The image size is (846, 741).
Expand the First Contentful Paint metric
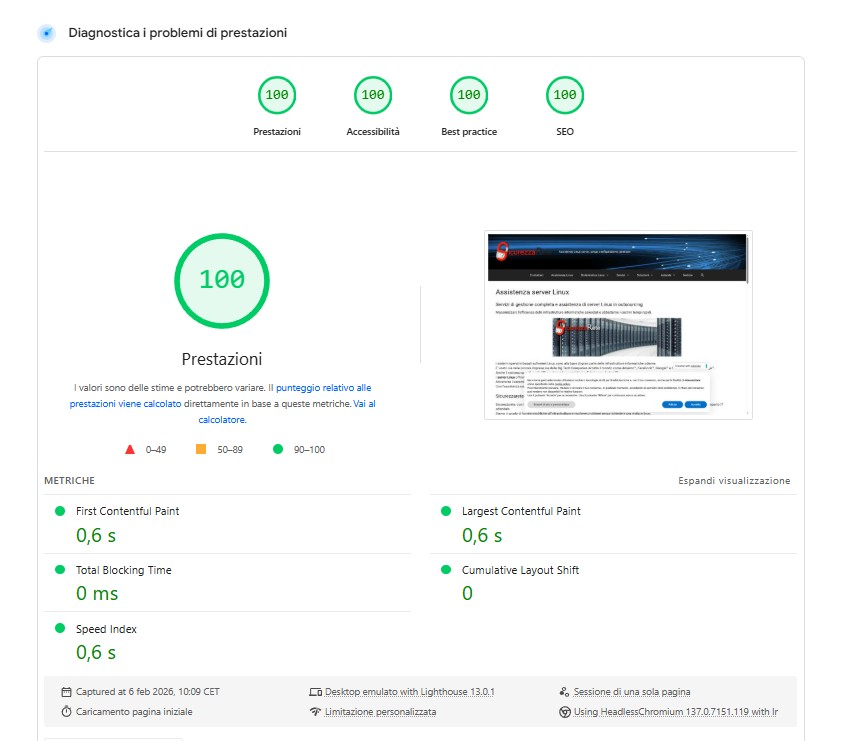pyautogui.click(x=127, y=511)
